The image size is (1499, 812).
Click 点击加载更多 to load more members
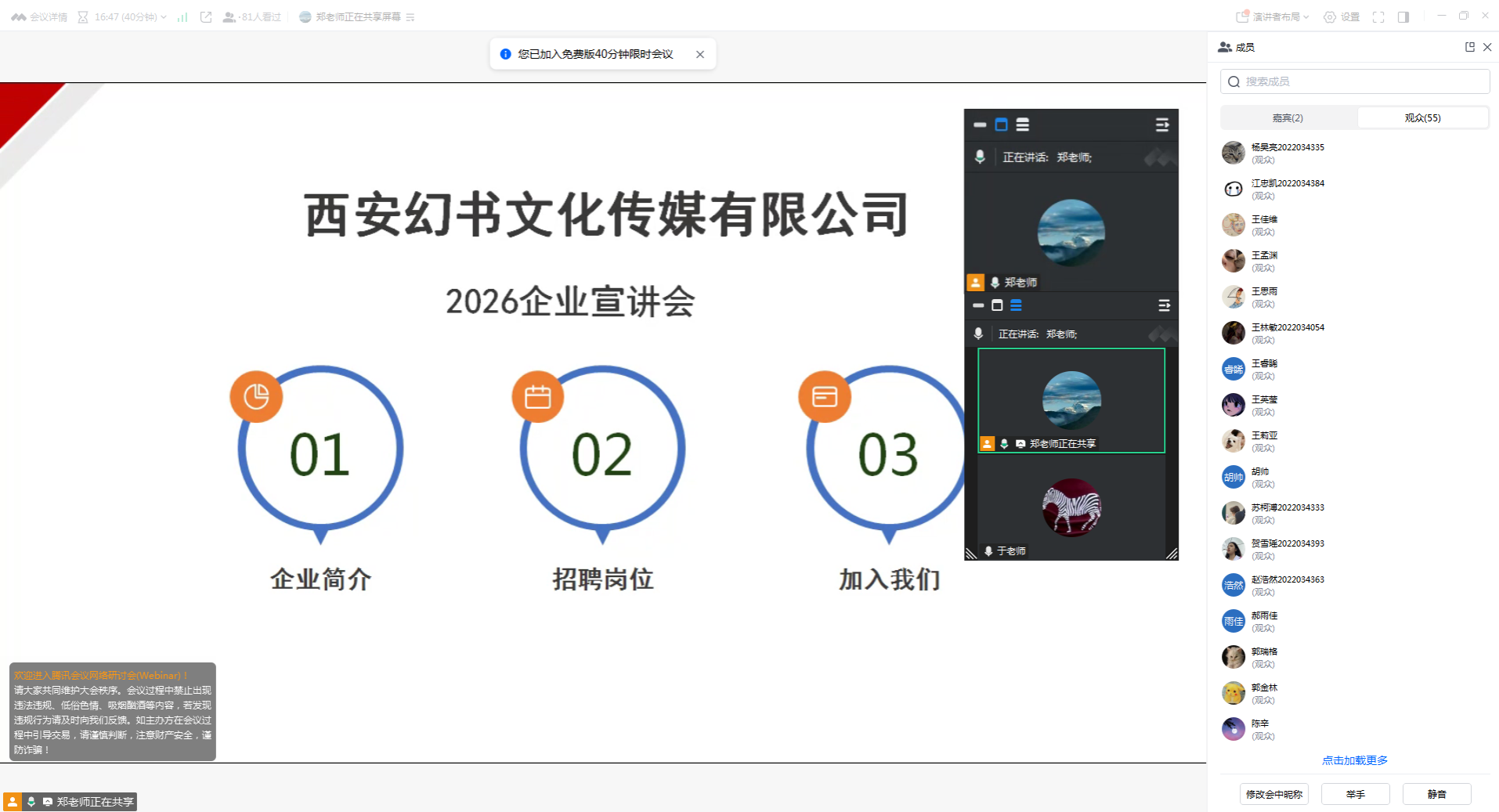coord(1355,760)
